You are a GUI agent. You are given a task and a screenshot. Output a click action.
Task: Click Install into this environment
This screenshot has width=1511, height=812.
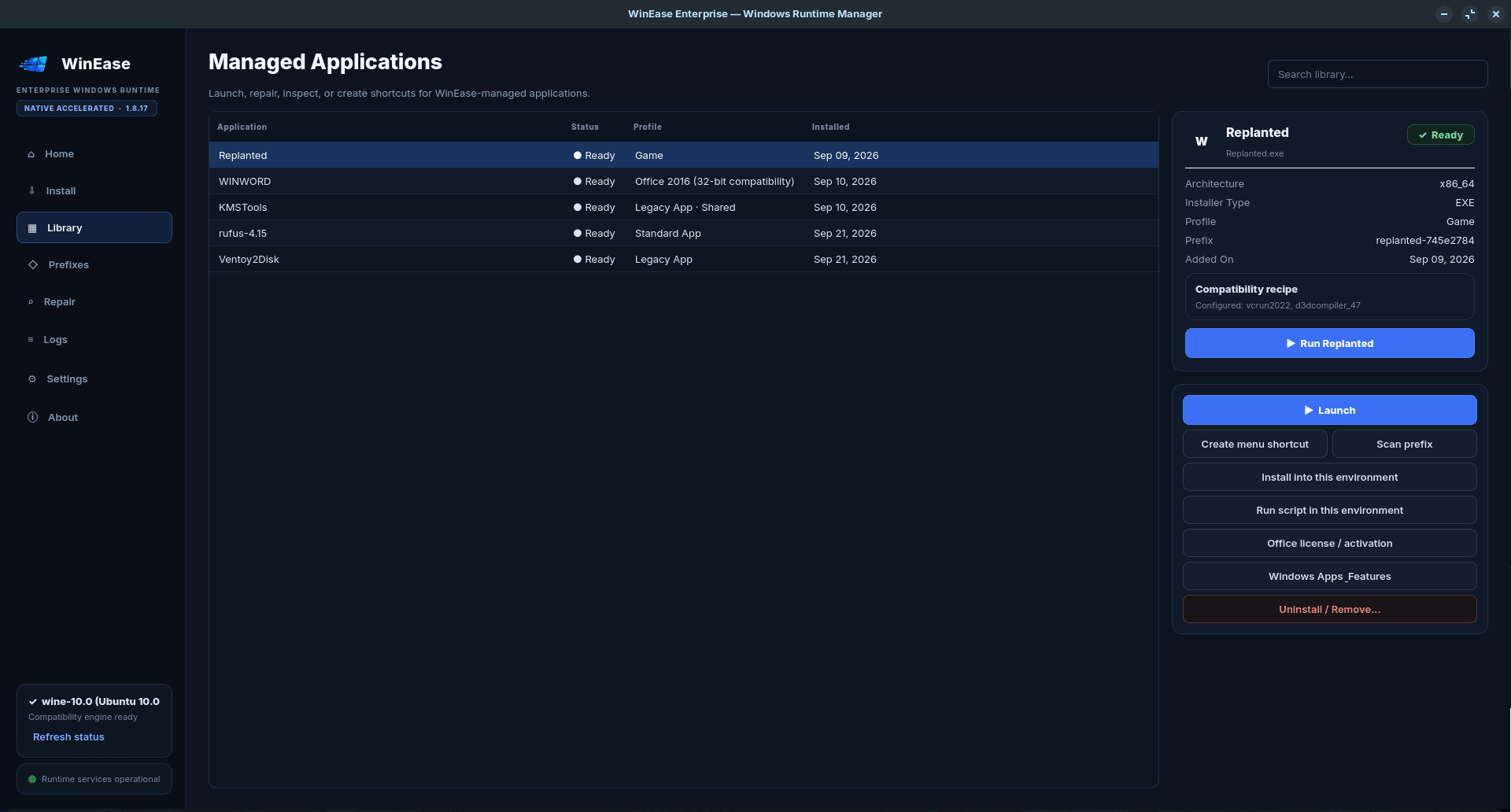[1330, 477]
